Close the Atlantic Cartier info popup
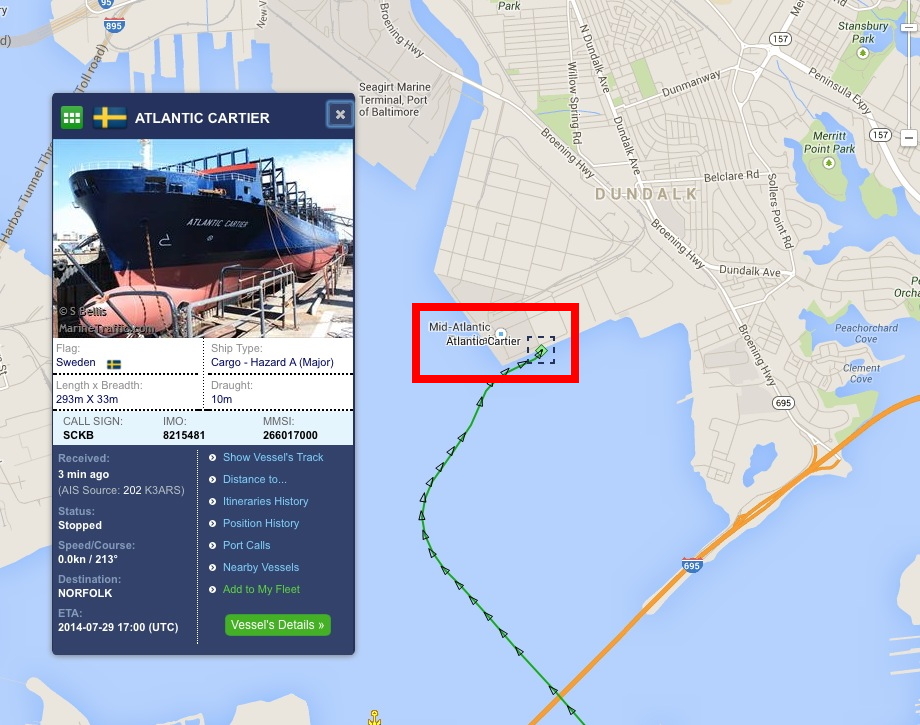This screenshot has height=725, width=920. [340, 114]
